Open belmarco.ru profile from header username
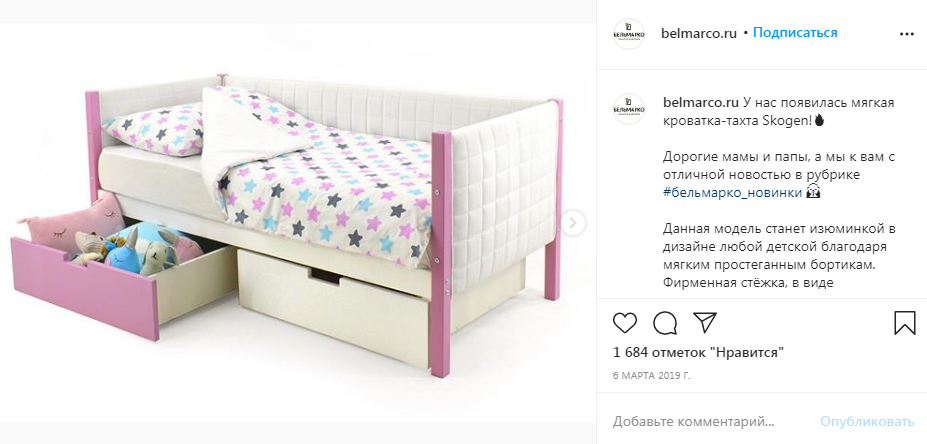Viewport: 927px width, 444px height. pyautogui.click(x=699, y=33)
